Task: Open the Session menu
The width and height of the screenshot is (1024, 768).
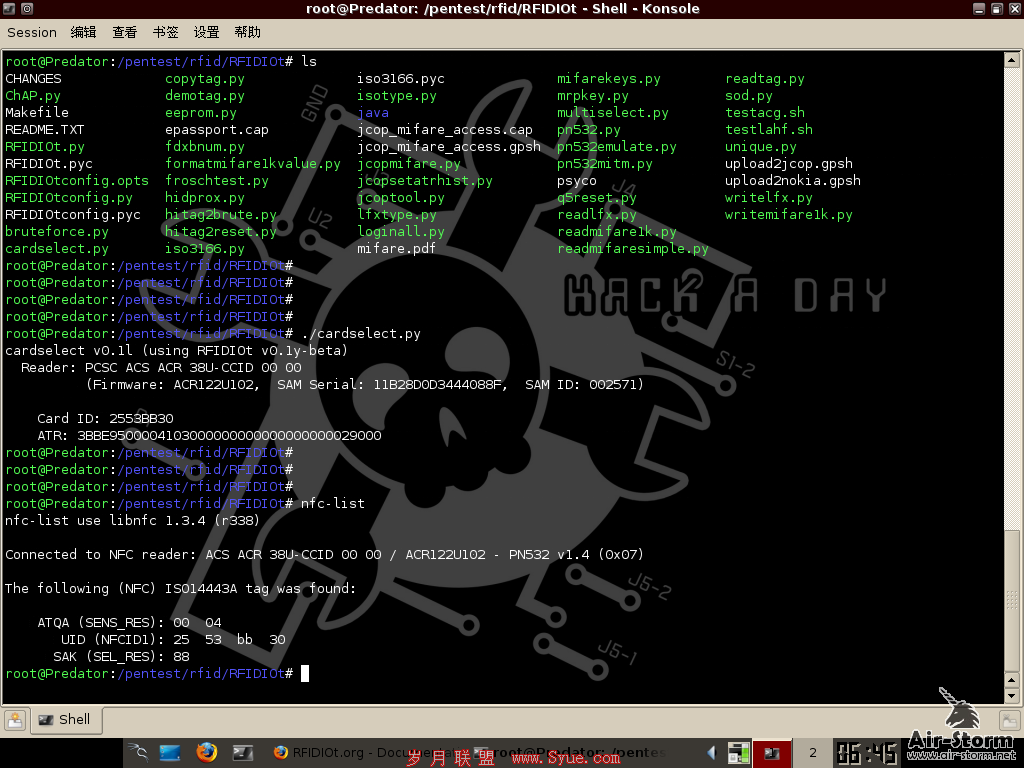Action: pyautogui.click(x=32, y=32)
